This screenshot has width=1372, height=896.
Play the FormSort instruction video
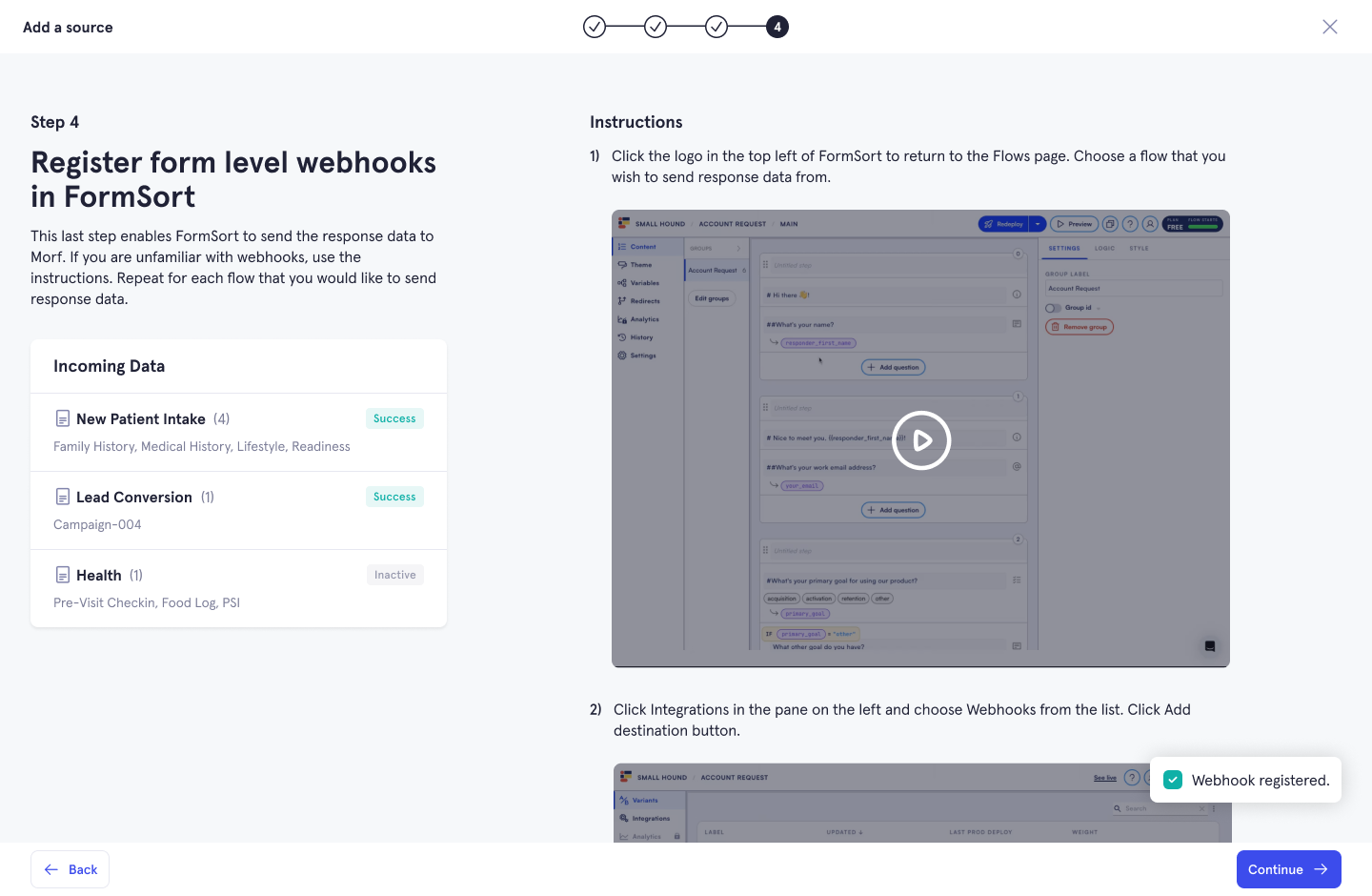click(921, 440)
